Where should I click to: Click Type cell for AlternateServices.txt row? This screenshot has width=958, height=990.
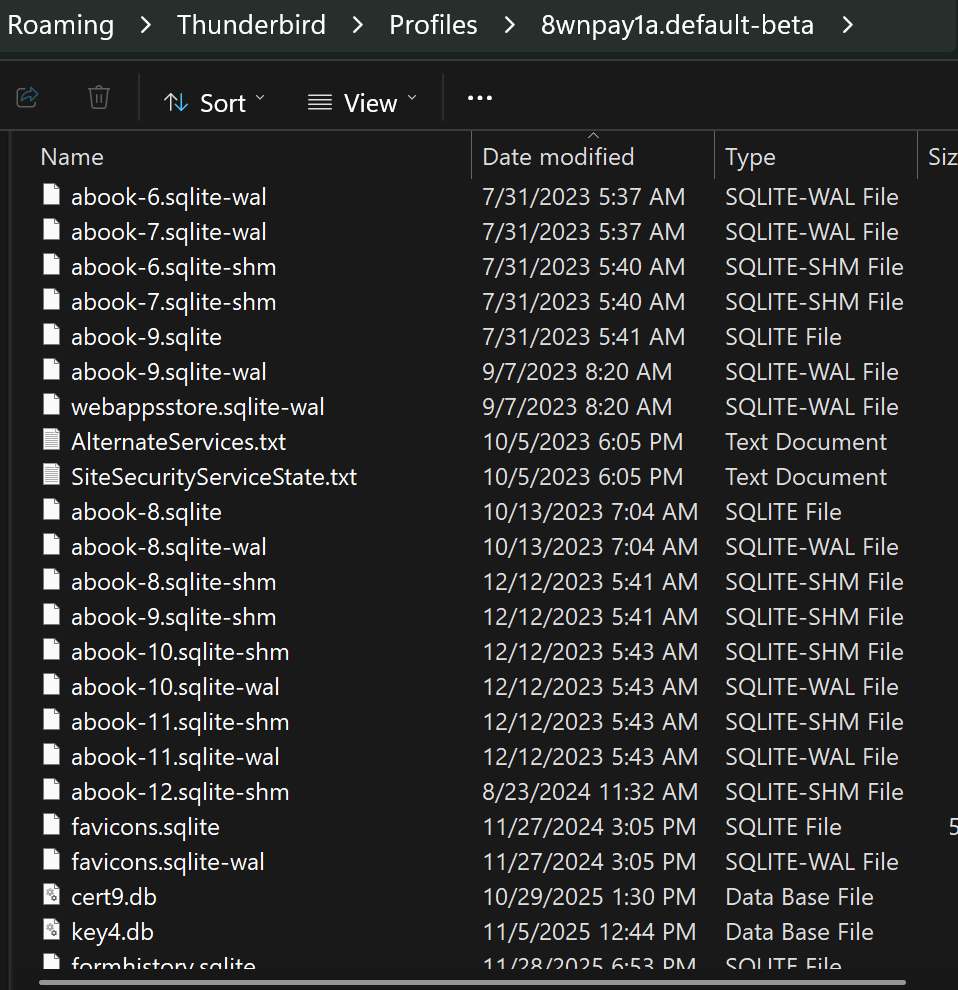click(x=806, y=442)
